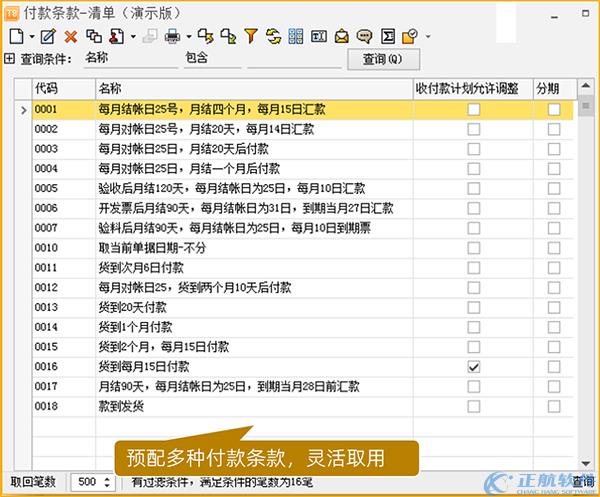This screenshot has width=600, height=497.
Task: Select row 款到发货
Action: click(302, 406)
